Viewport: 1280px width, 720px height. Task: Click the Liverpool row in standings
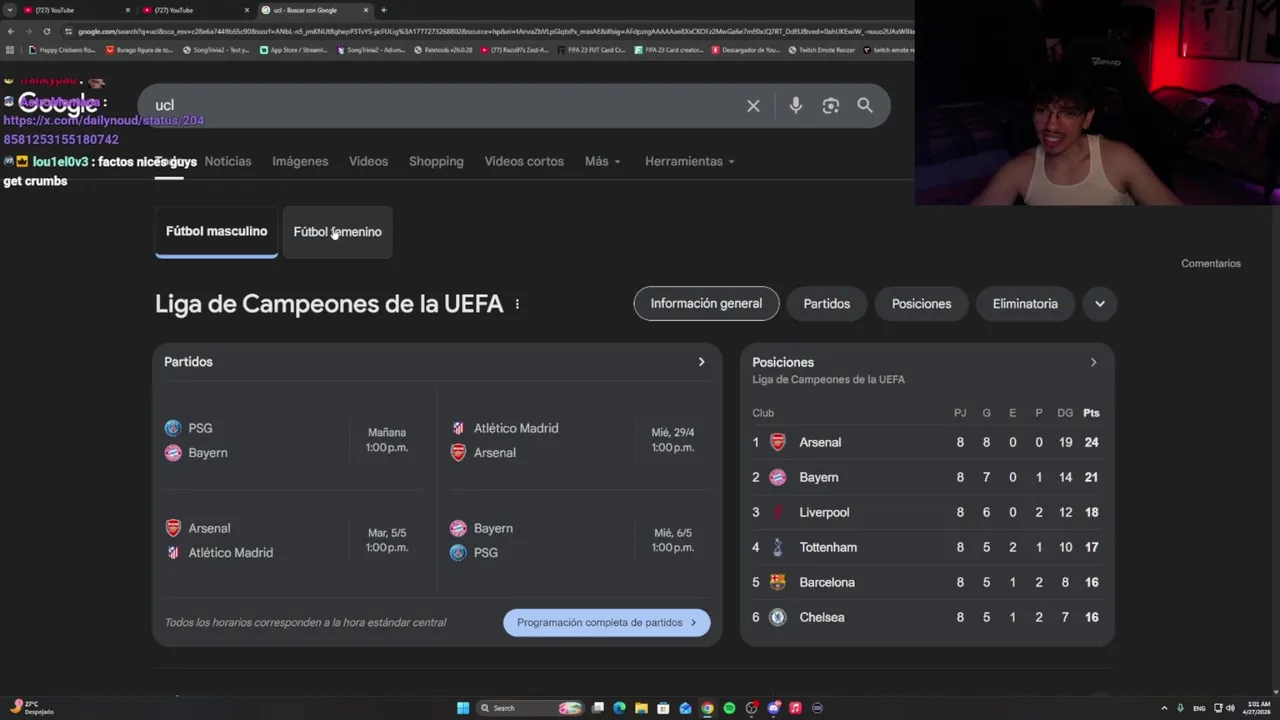click(926, 512)
